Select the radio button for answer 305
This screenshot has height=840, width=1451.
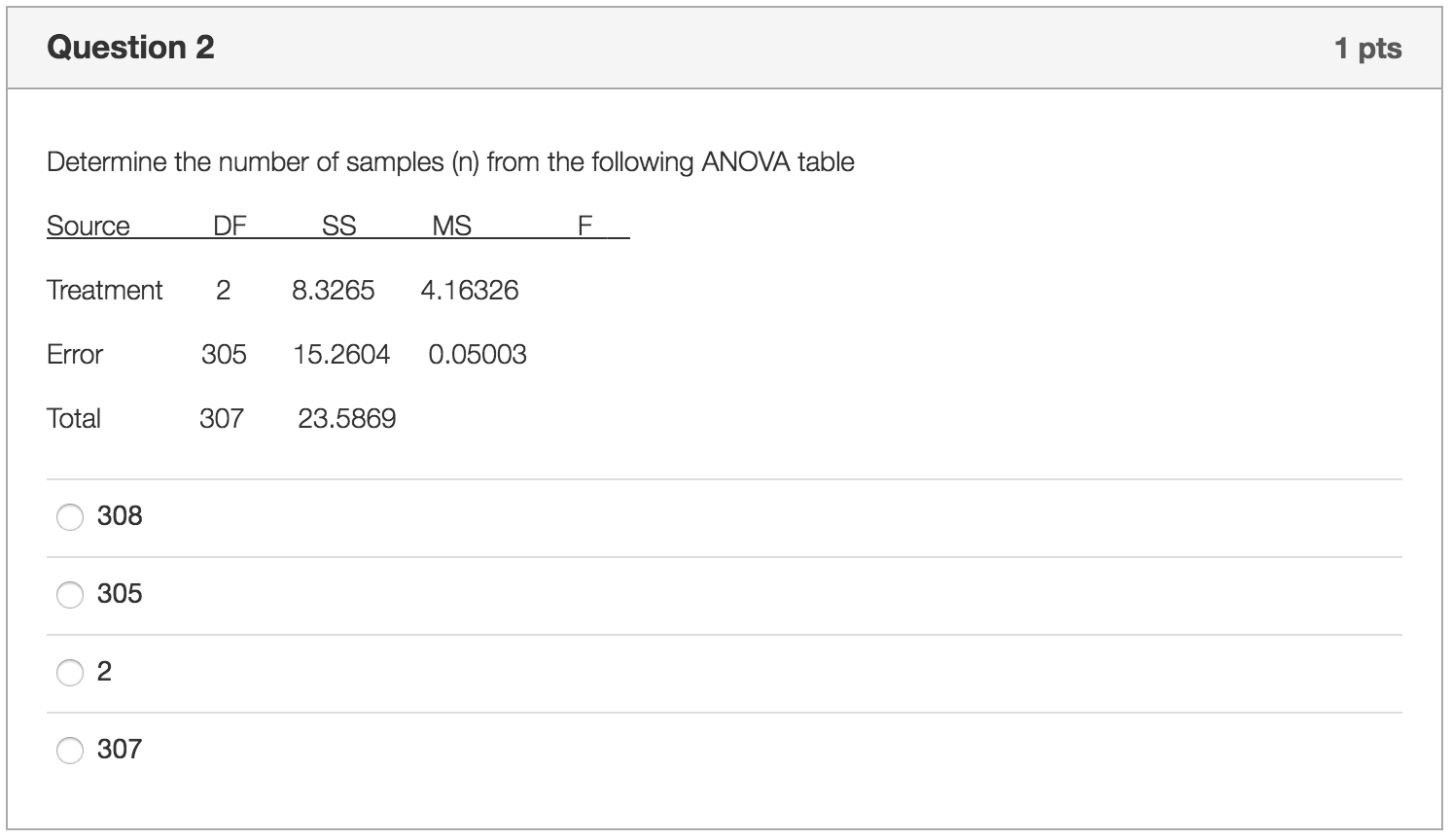pos(69,594)
